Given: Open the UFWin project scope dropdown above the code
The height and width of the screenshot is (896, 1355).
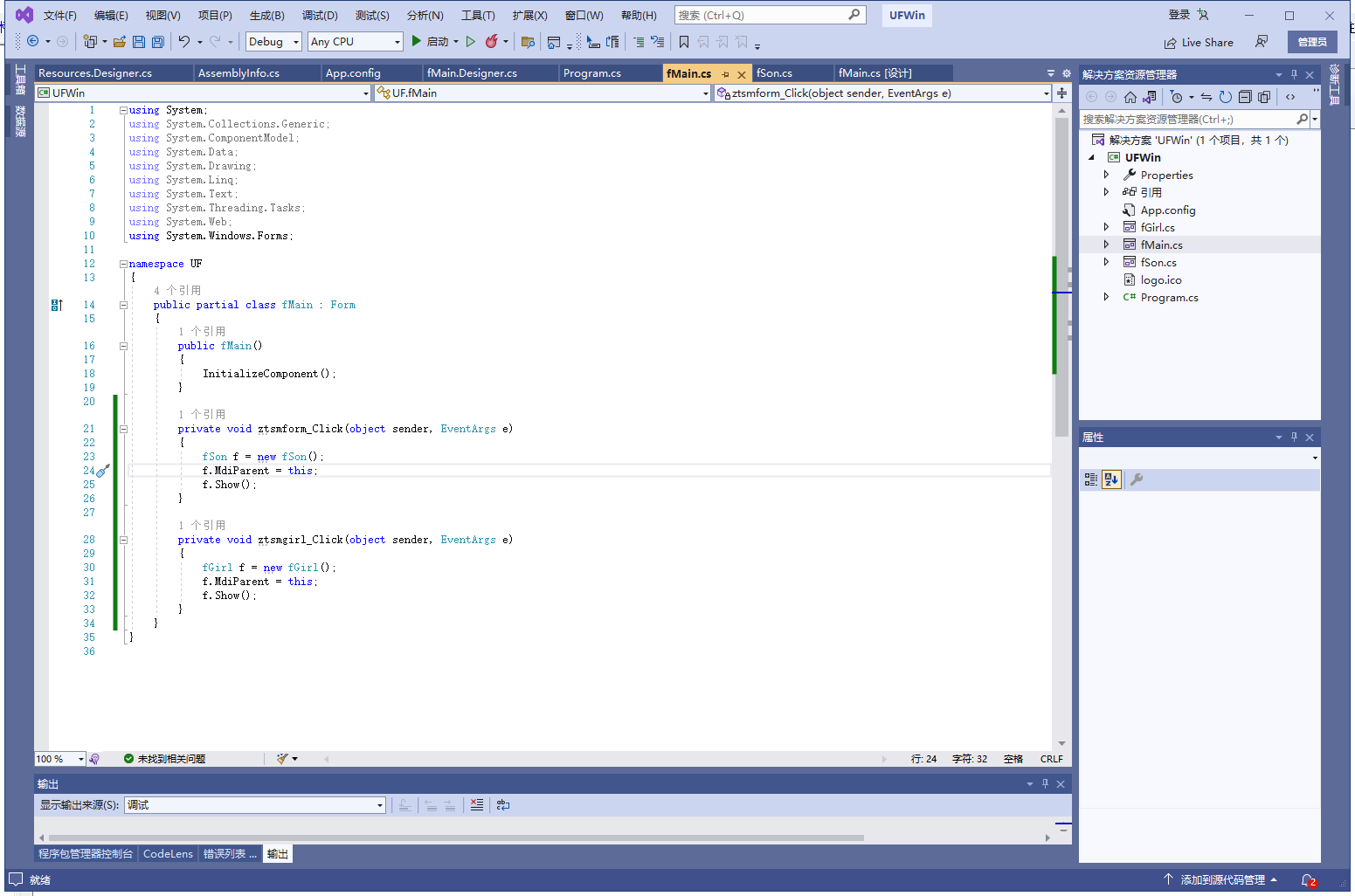Looking at the screenshot, I should (x=204, y=93).
